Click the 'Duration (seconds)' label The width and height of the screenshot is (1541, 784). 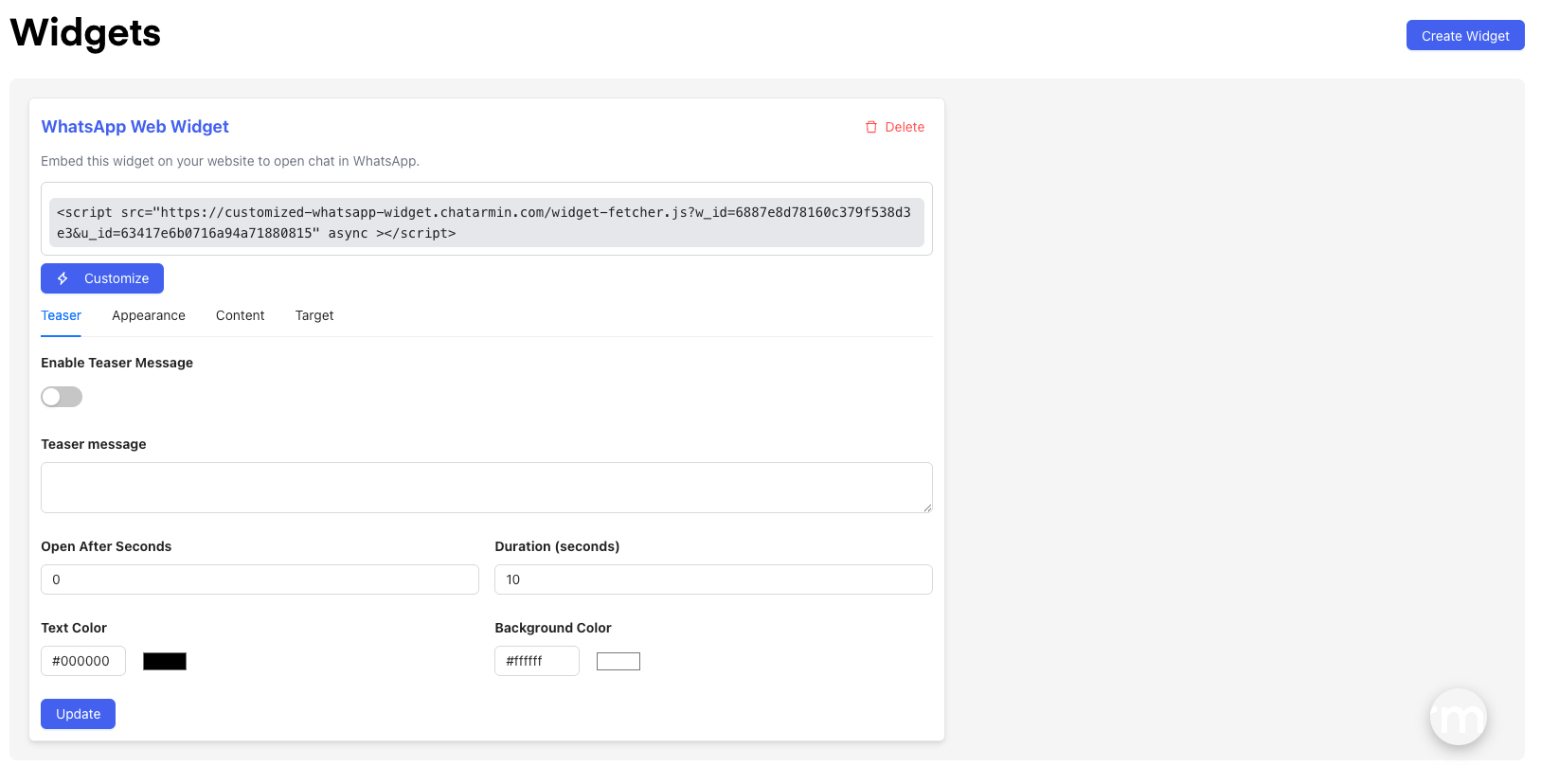(557, 546)
